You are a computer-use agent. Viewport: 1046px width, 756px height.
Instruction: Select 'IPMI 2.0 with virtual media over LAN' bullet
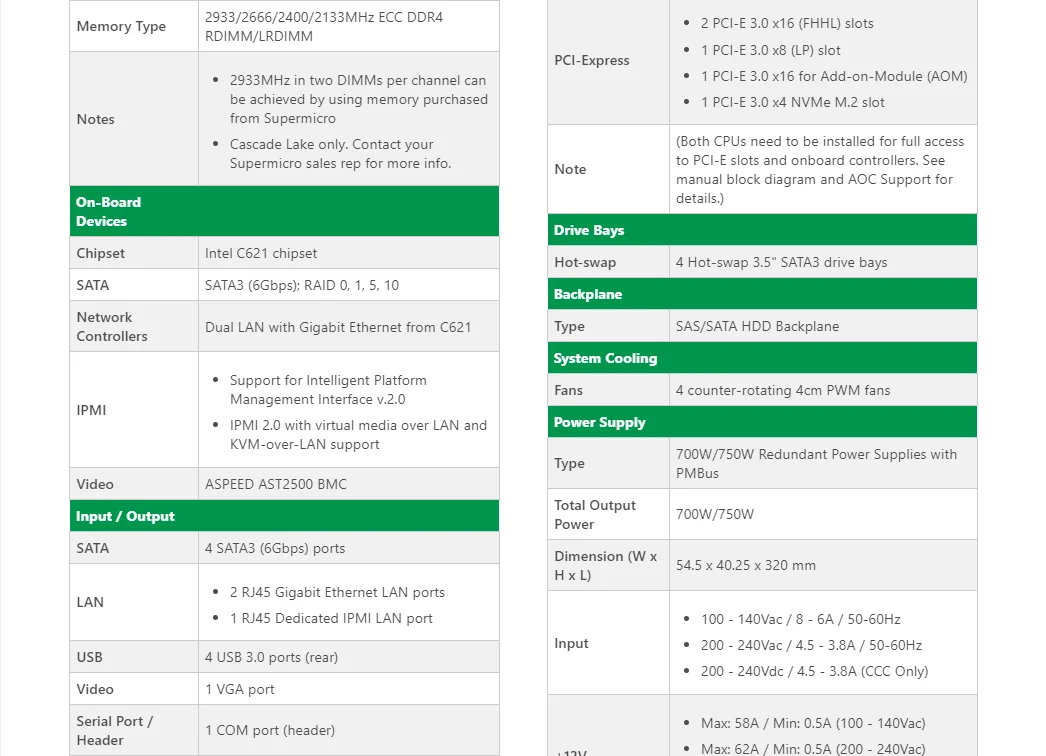(x=358, y=435)
